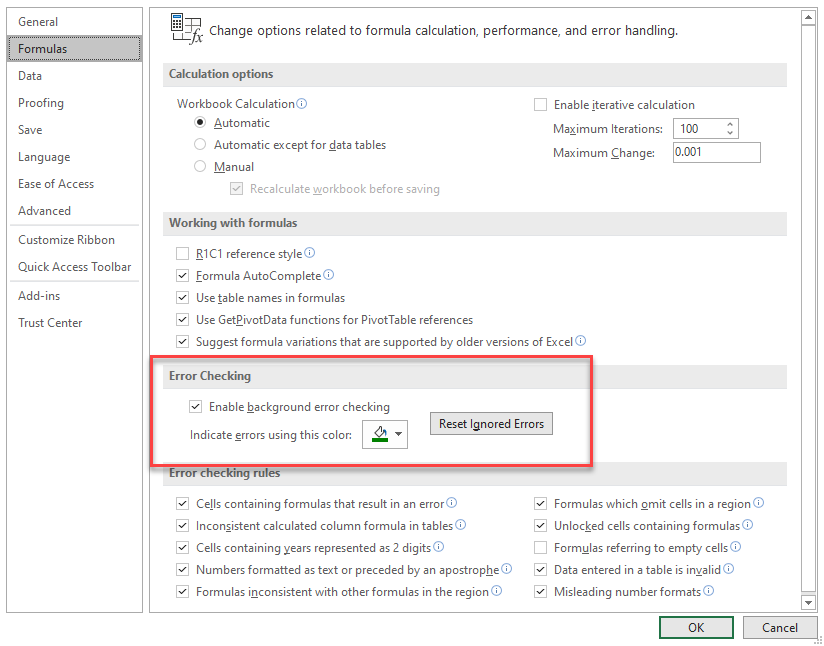Viewport: 824px width, 646px height.
Task: Select the Manual calculation radio button
Action: pyautogui.click(x=199, y=166)
